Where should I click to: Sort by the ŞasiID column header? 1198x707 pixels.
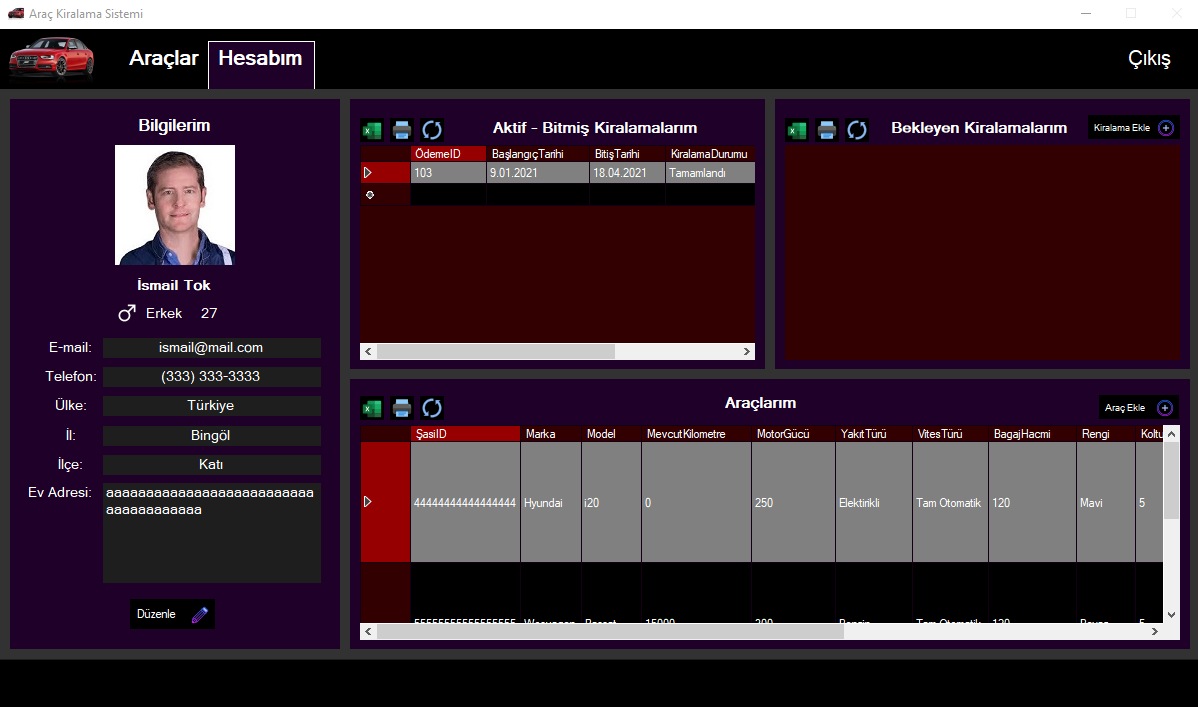[465, 434]
